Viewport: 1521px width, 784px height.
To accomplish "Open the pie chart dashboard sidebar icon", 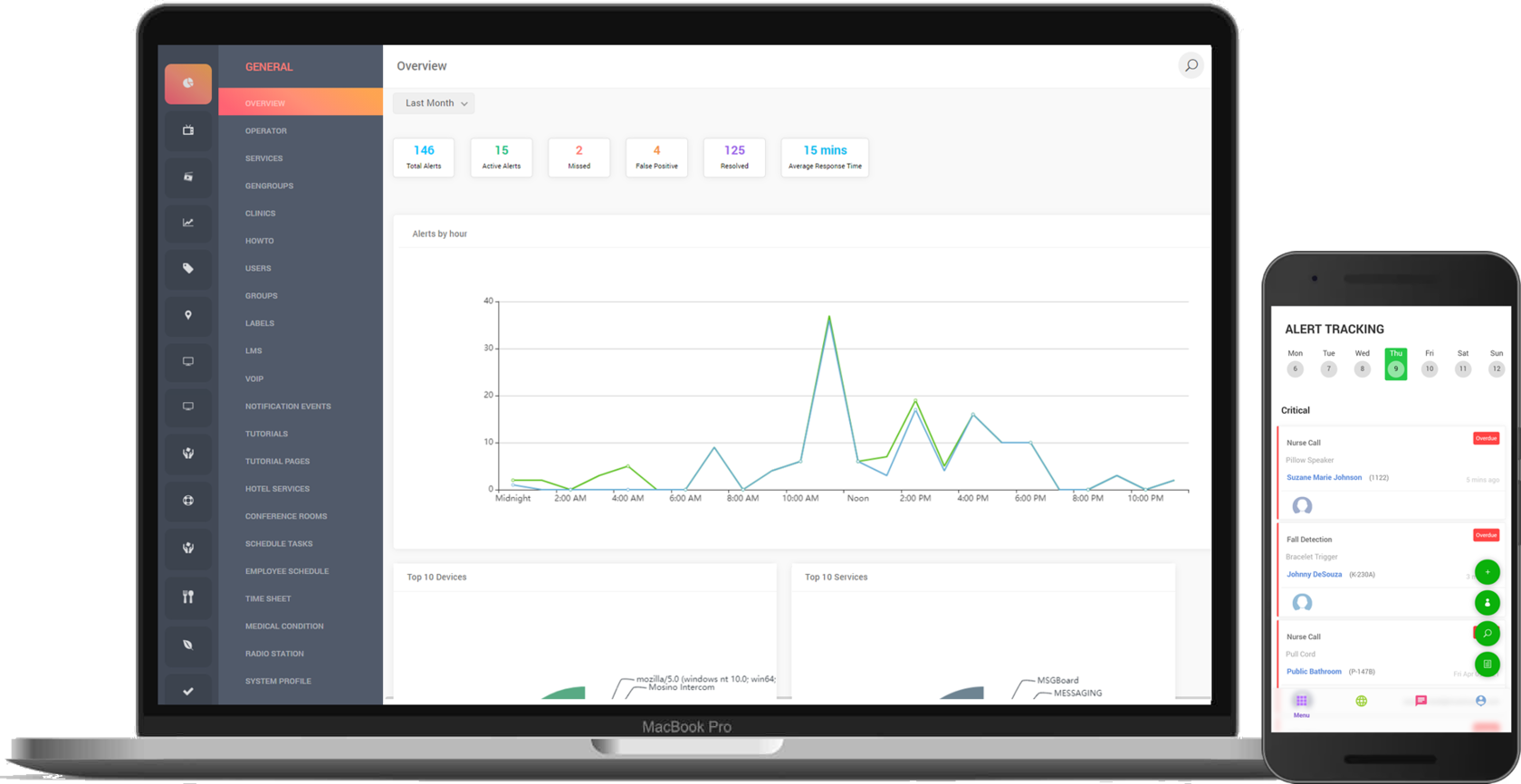I will (188, 83).
